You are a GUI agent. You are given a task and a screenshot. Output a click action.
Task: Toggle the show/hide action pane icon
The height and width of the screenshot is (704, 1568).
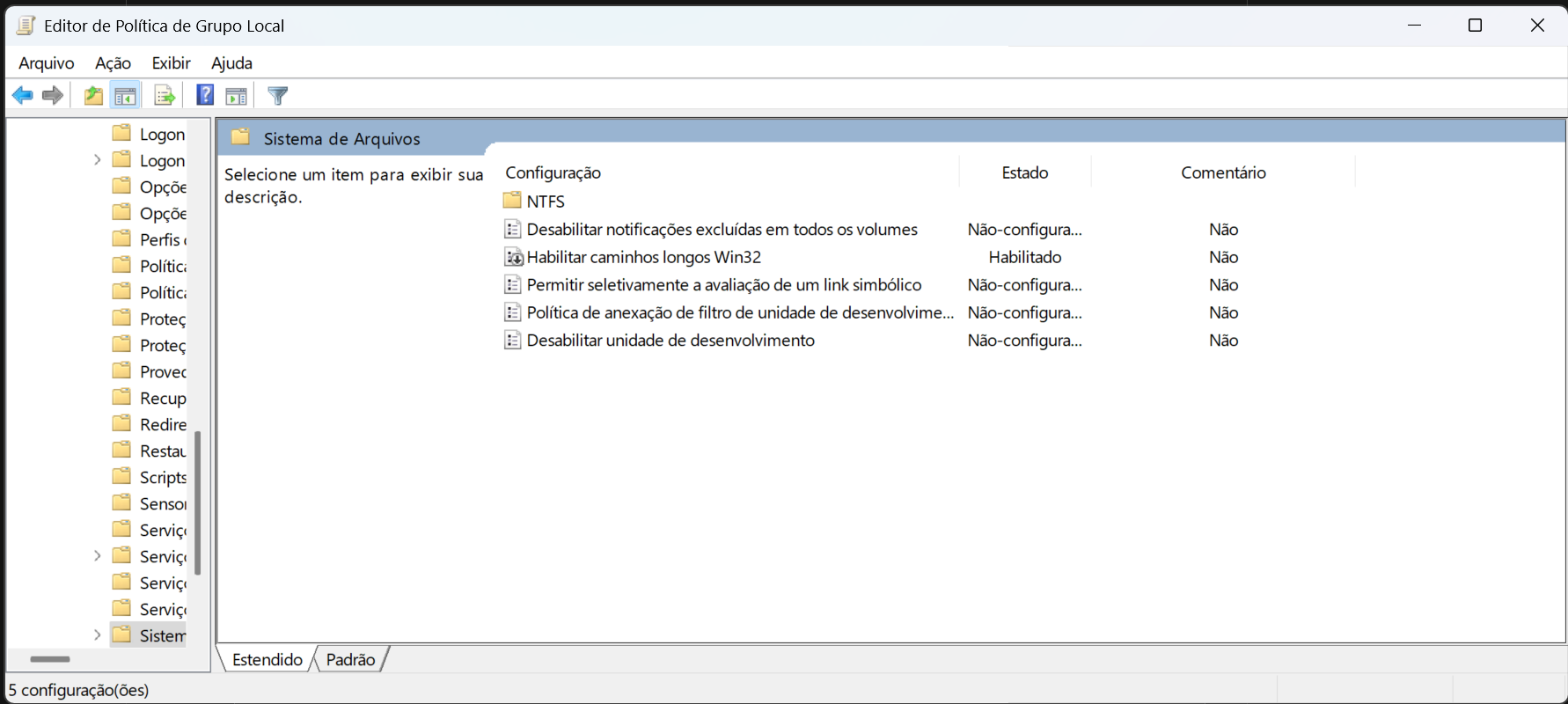236,96
